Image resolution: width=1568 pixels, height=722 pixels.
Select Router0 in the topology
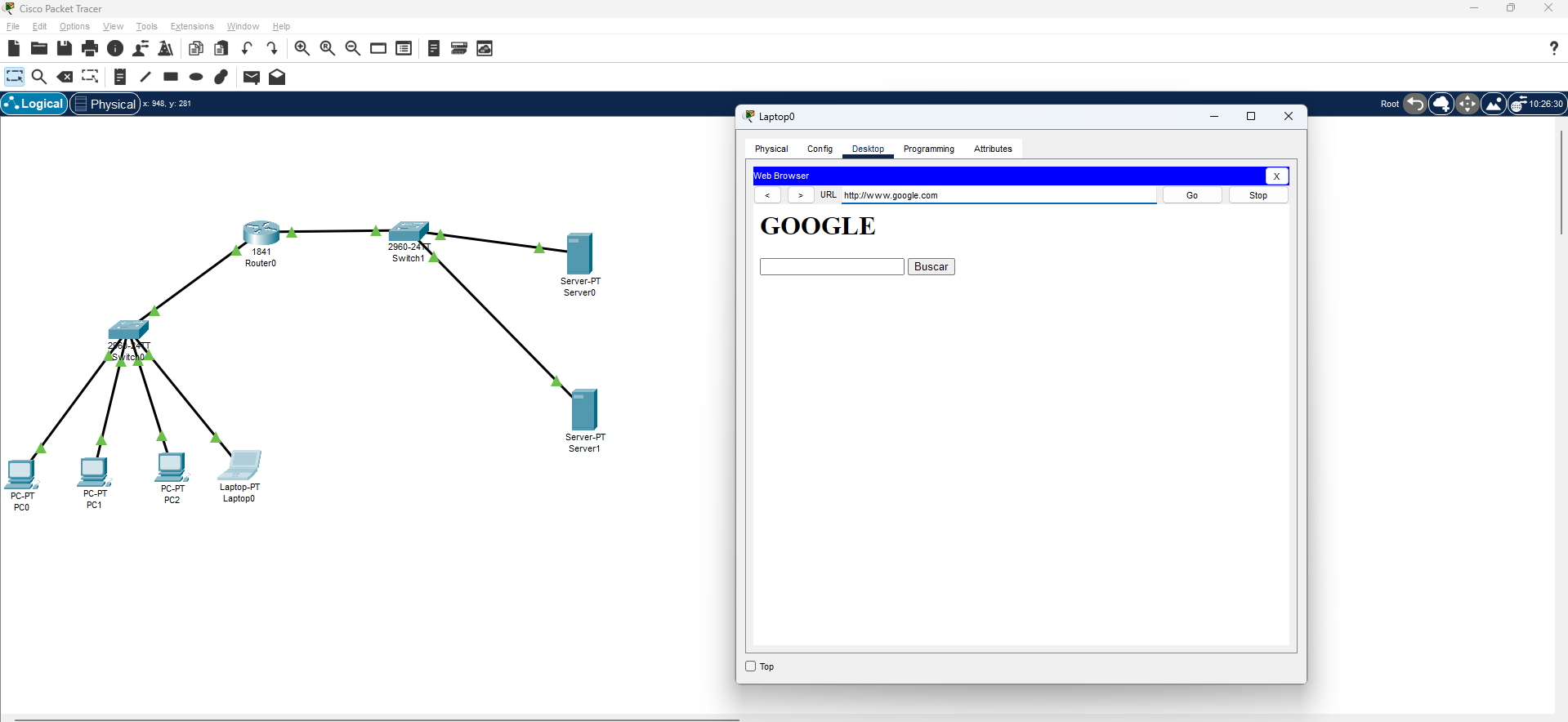pyautogui.click(x=261, y=233)
